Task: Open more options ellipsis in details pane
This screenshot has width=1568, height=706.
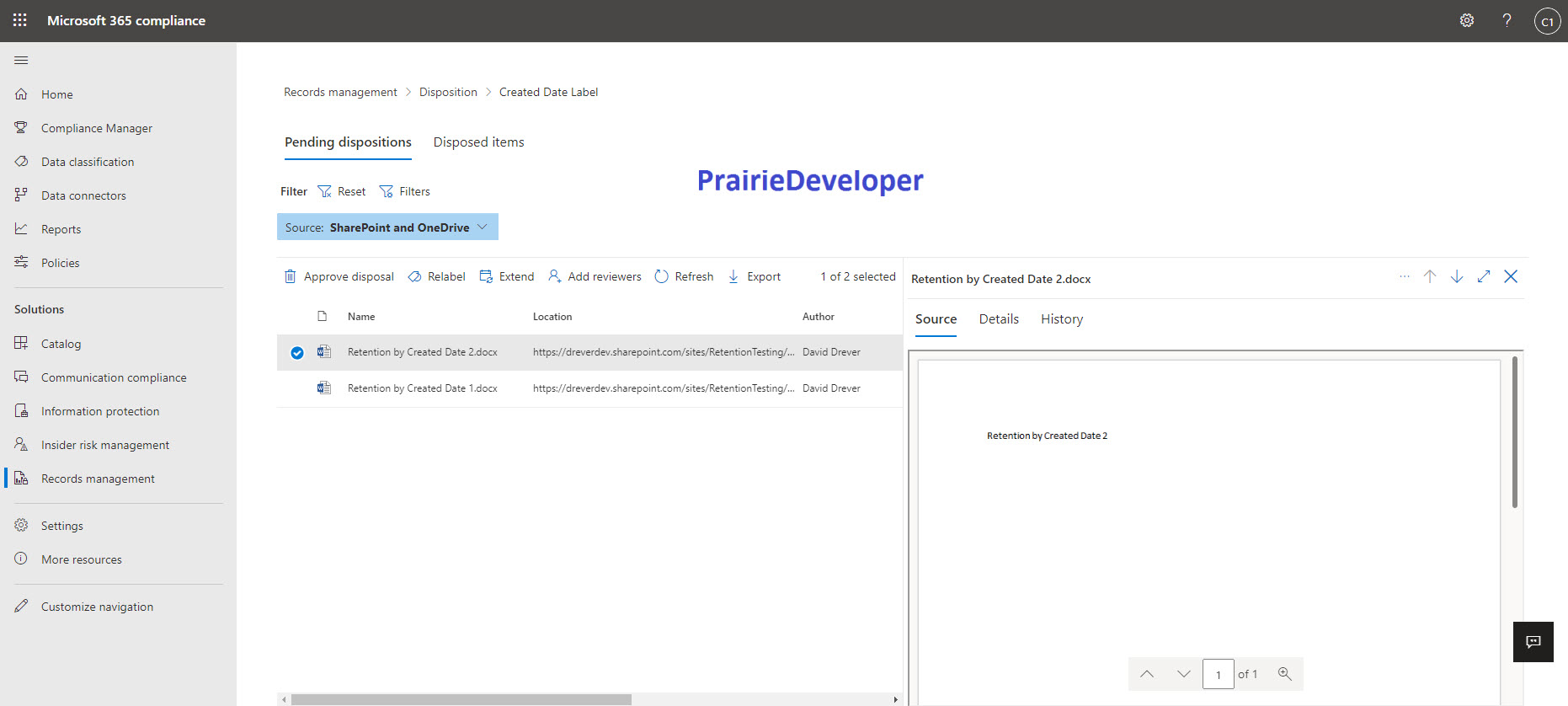Action: (x=1404, y=276)
